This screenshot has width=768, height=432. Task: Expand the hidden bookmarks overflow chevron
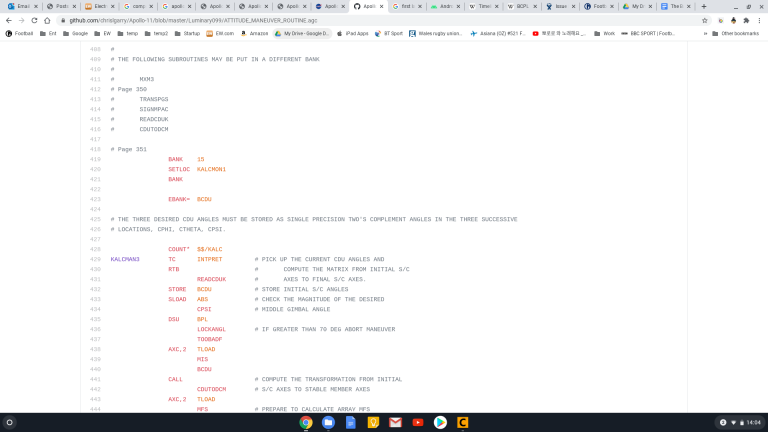pyautogui.click(x=703, y=33)
